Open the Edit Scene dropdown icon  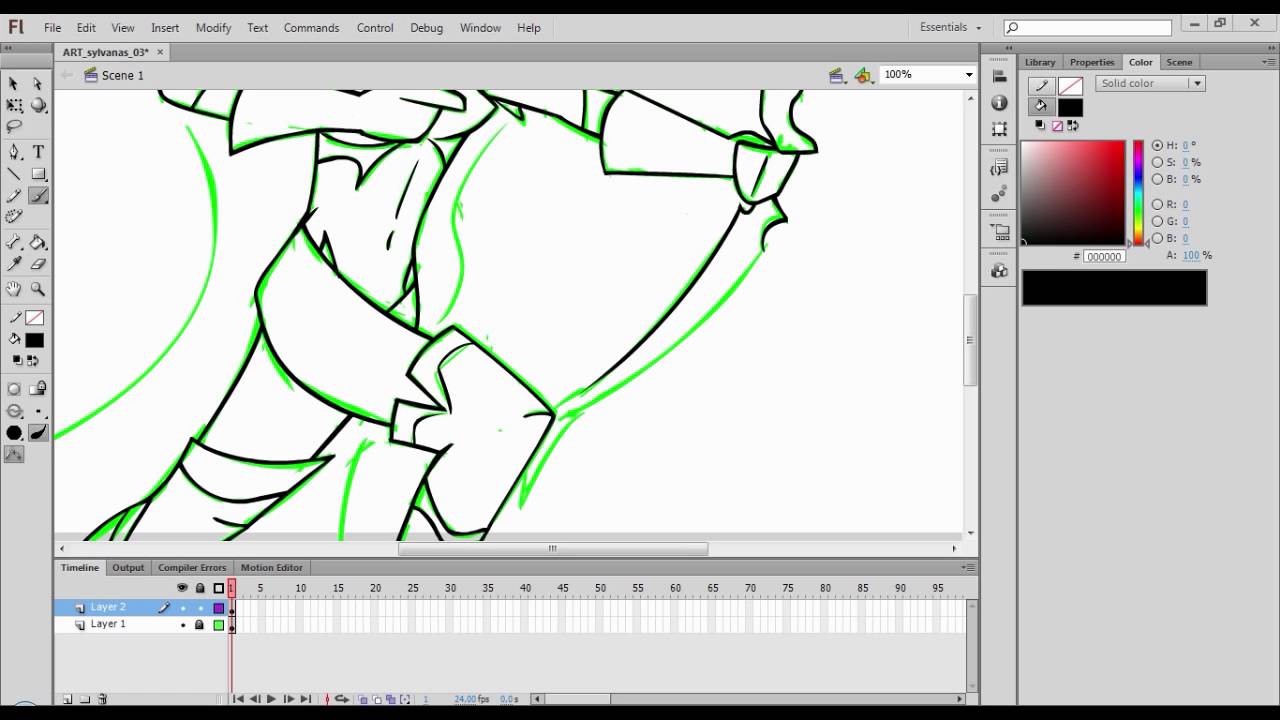click(837, 75)
